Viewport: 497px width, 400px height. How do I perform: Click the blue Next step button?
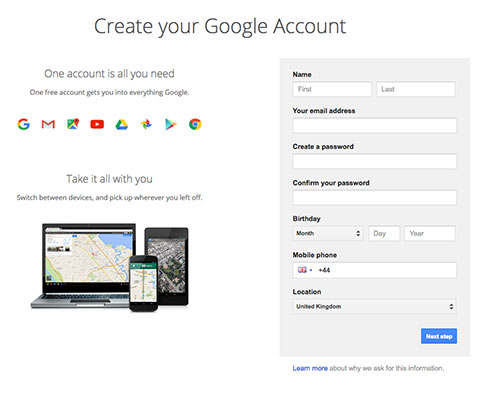(x=439, y=336)
